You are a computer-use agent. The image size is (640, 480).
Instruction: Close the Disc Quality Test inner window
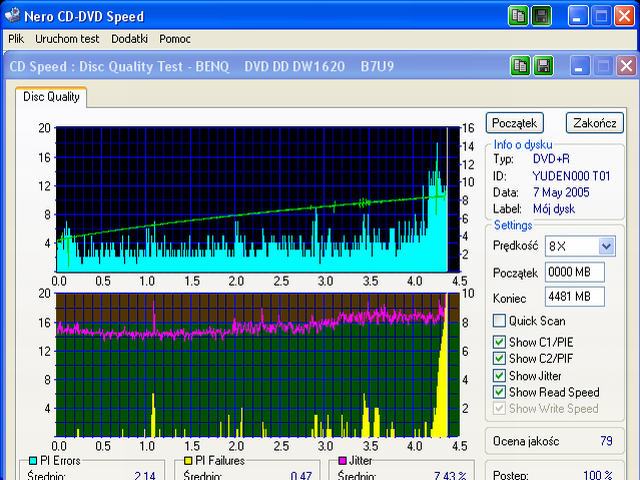[626, 66]
